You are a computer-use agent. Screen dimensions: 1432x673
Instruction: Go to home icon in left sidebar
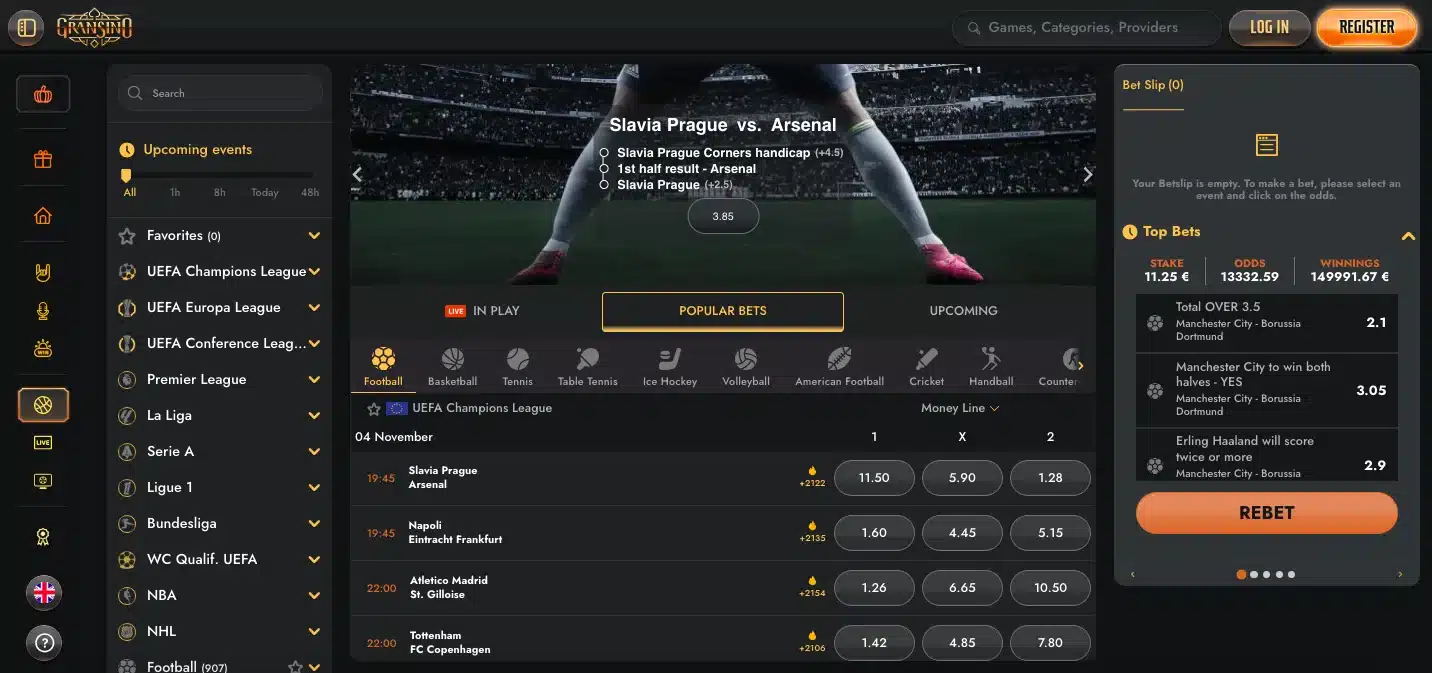[43, 215]
